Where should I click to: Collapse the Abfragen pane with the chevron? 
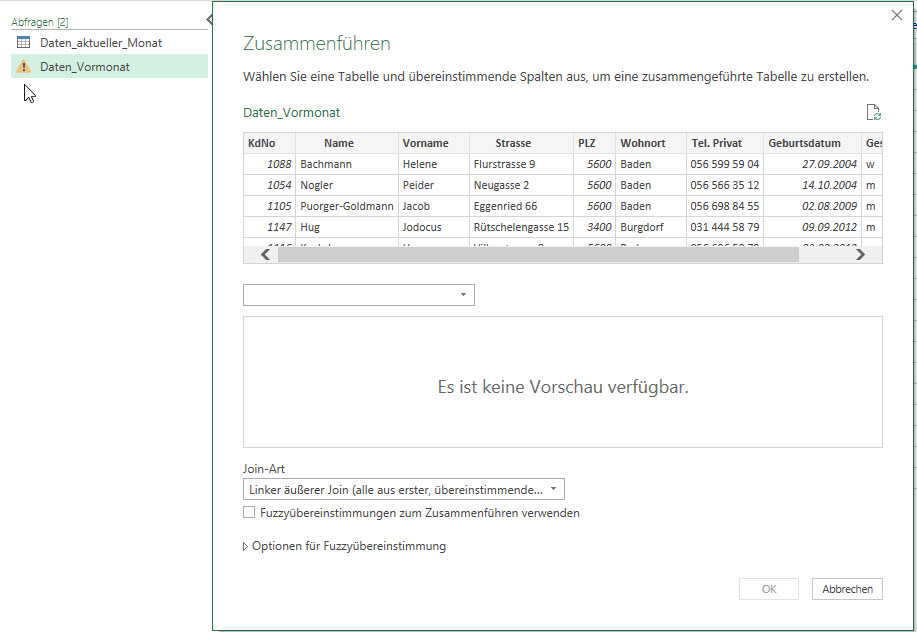pyautogui.click(x=209, y=20)
